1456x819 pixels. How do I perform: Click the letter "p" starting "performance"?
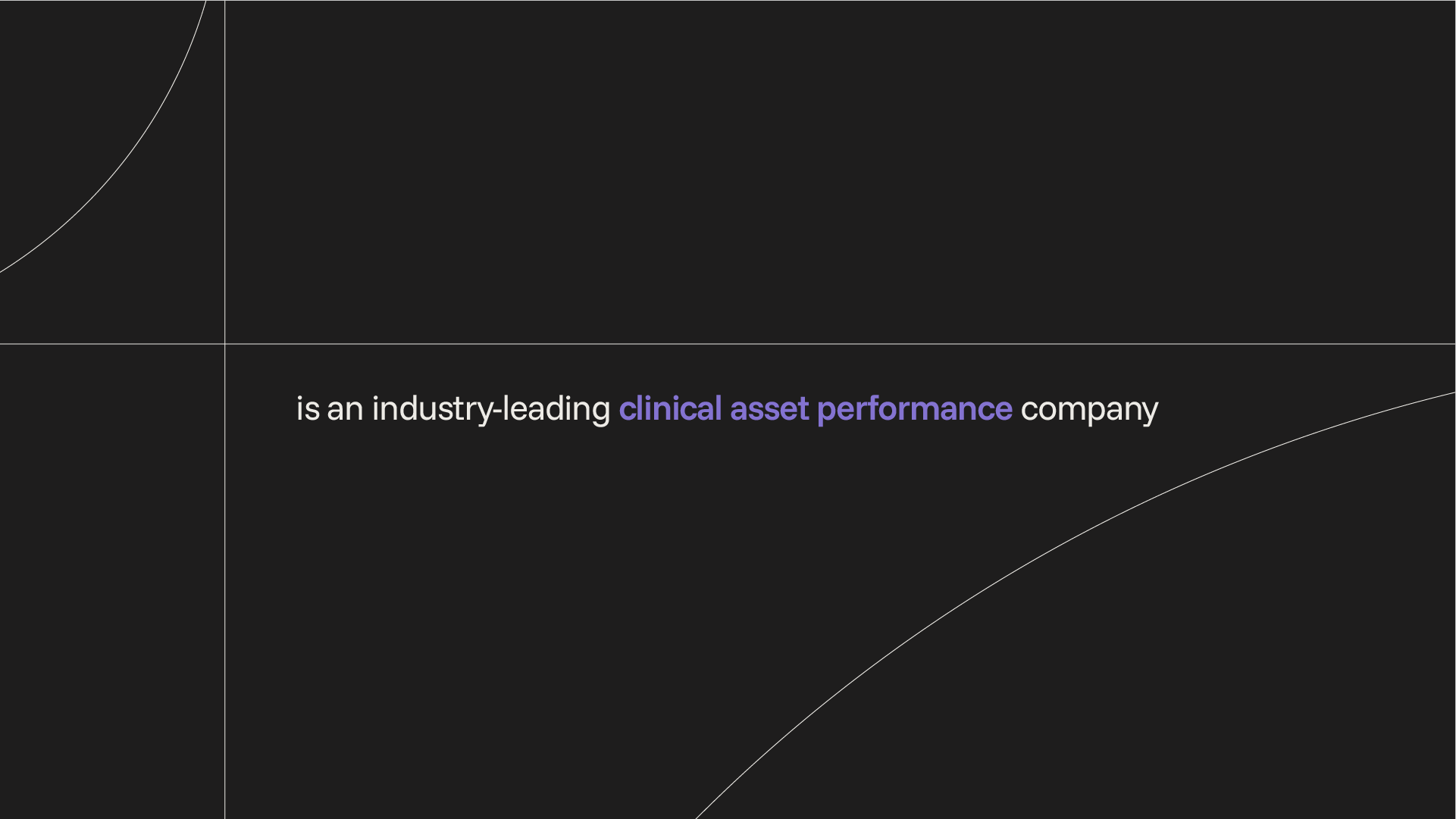(826, 414)
